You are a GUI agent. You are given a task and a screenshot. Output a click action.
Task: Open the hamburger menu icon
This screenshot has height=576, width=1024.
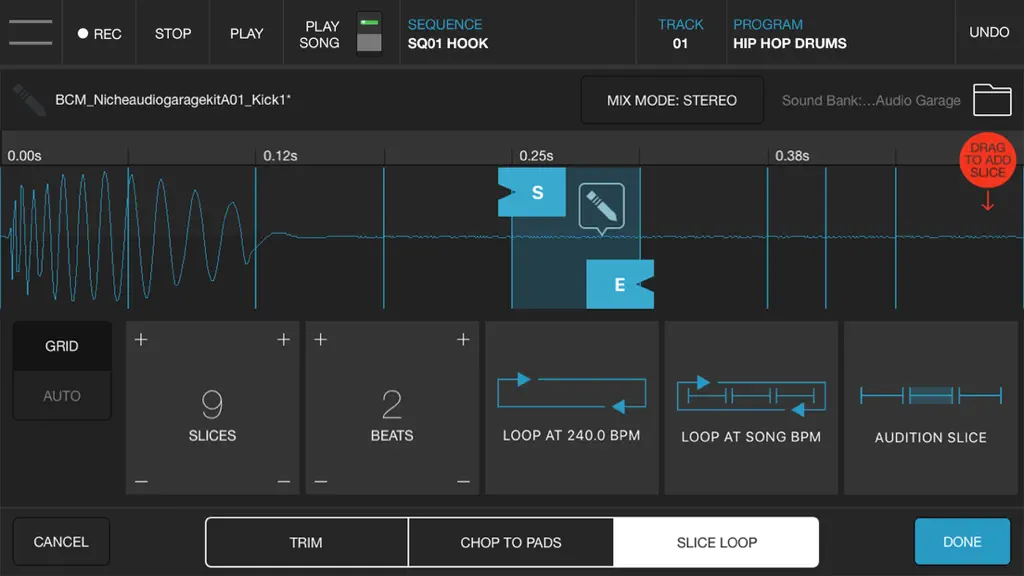(31, 33)
